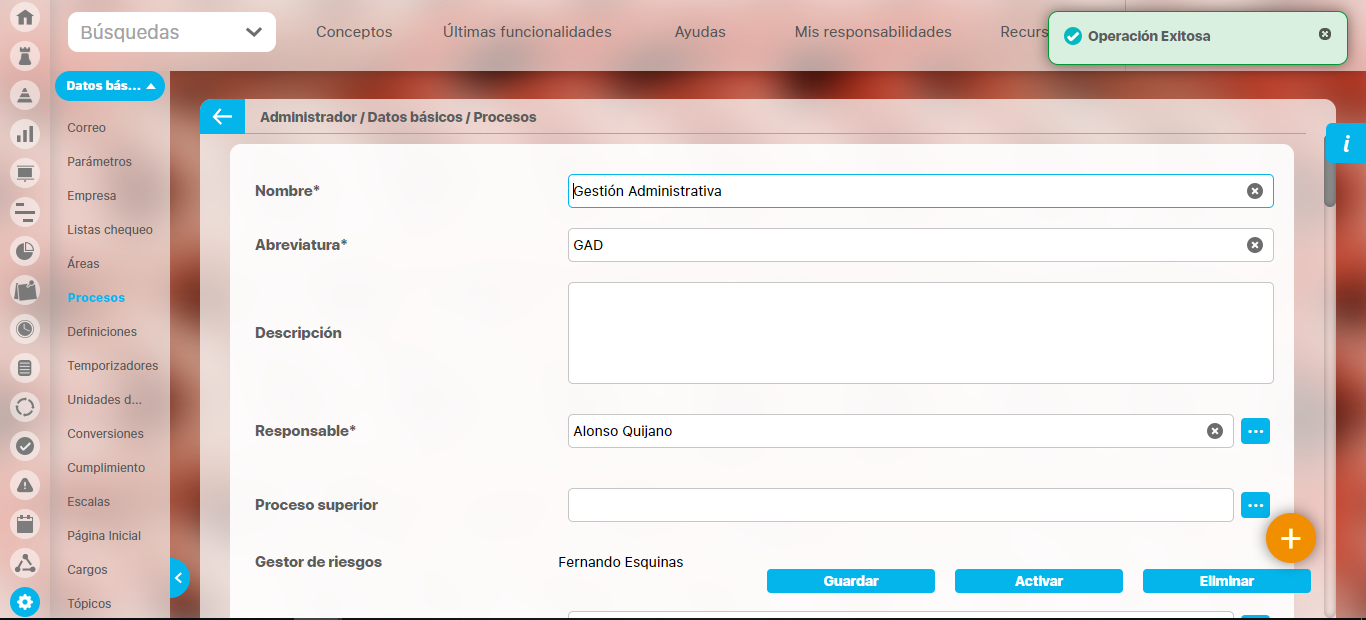Image resolution: width=1366 pixels, height=620 pixels.
Task: Select Definiciones in side menu
Action: coord(102,332)
